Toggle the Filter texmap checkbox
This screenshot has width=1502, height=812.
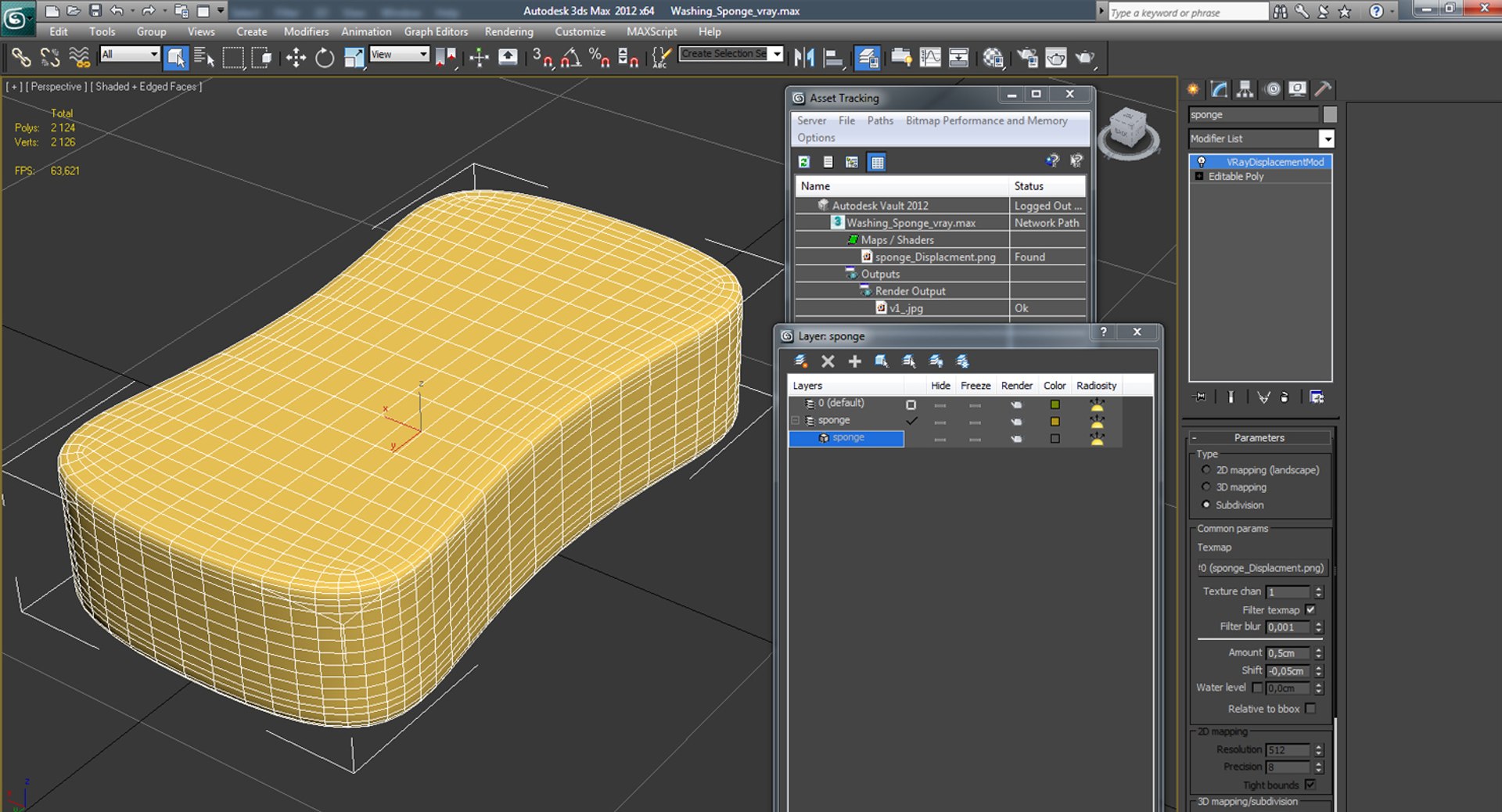click(1310, 609)
